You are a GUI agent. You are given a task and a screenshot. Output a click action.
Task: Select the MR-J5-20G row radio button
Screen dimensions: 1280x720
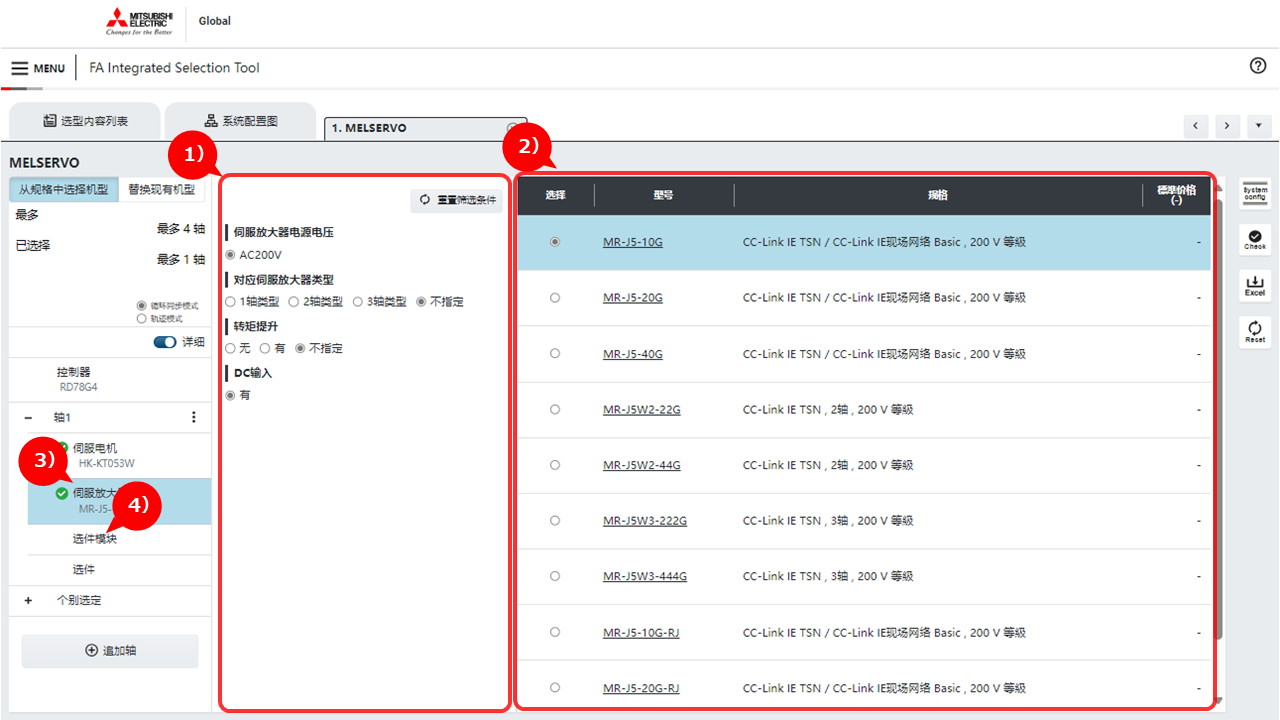pos(555,298)
